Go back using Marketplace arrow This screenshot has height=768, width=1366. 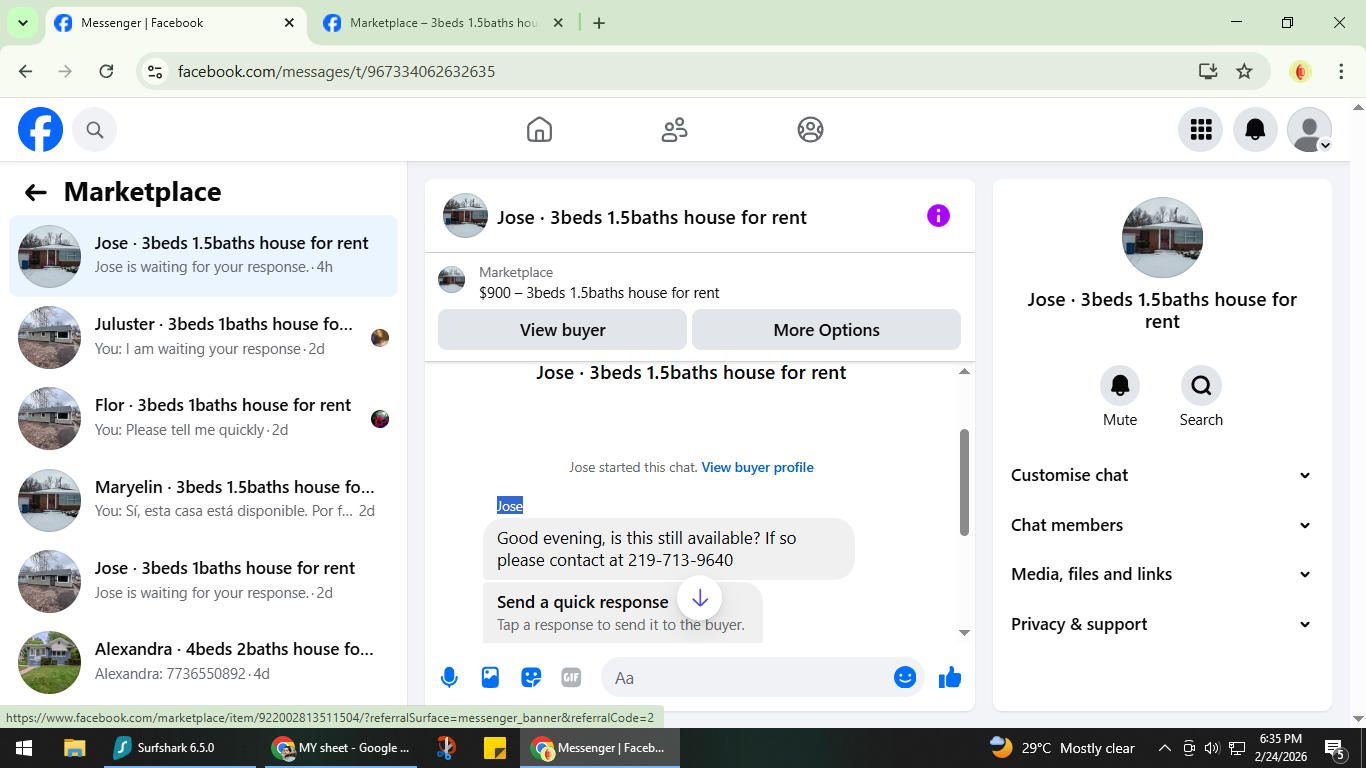(x=36, y=193)
